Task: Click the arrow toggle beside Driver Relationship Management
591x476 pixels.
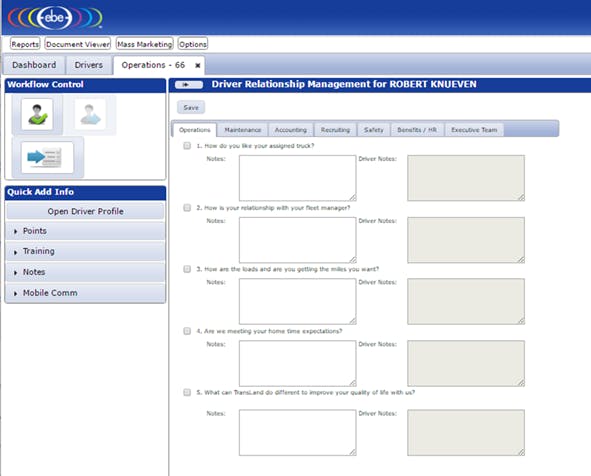Action: click(189, 84)
